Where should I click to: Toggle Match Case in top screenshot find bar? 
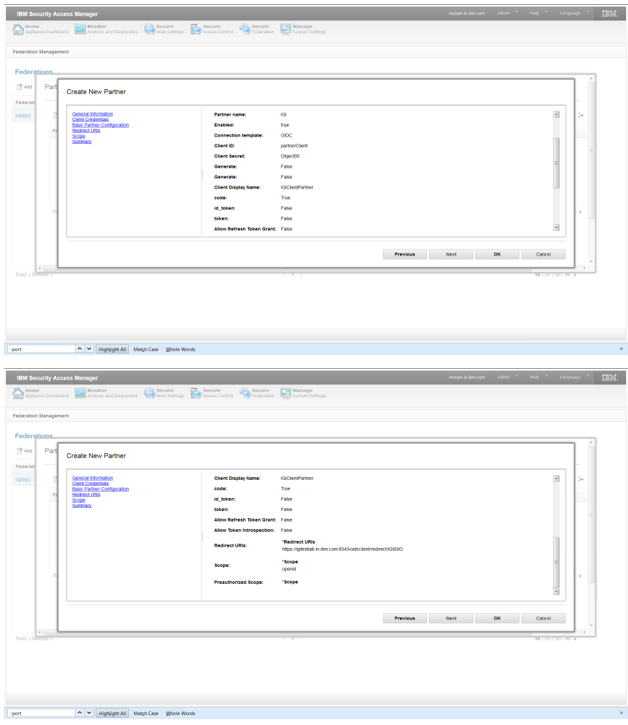[146, 350]
